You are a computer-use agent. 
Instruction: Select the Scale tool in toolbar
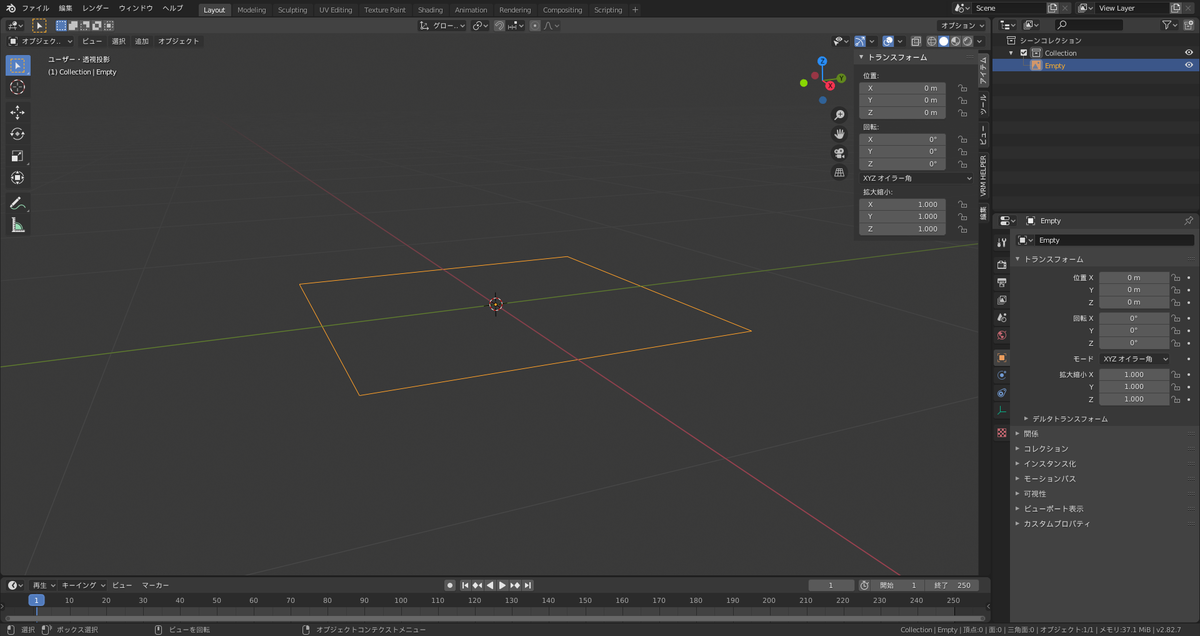(x=17, y=156)
